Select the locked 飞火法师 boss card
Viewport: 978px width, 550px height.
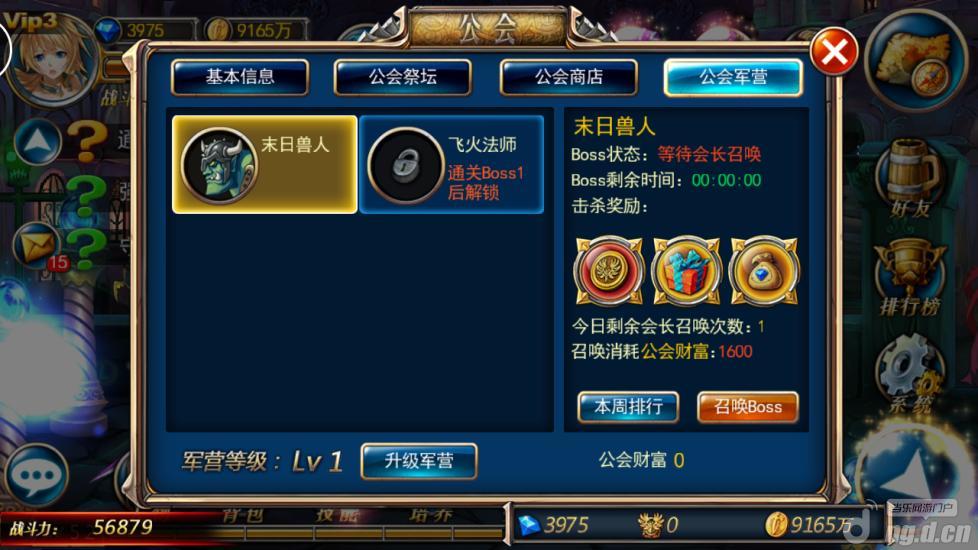452,165
